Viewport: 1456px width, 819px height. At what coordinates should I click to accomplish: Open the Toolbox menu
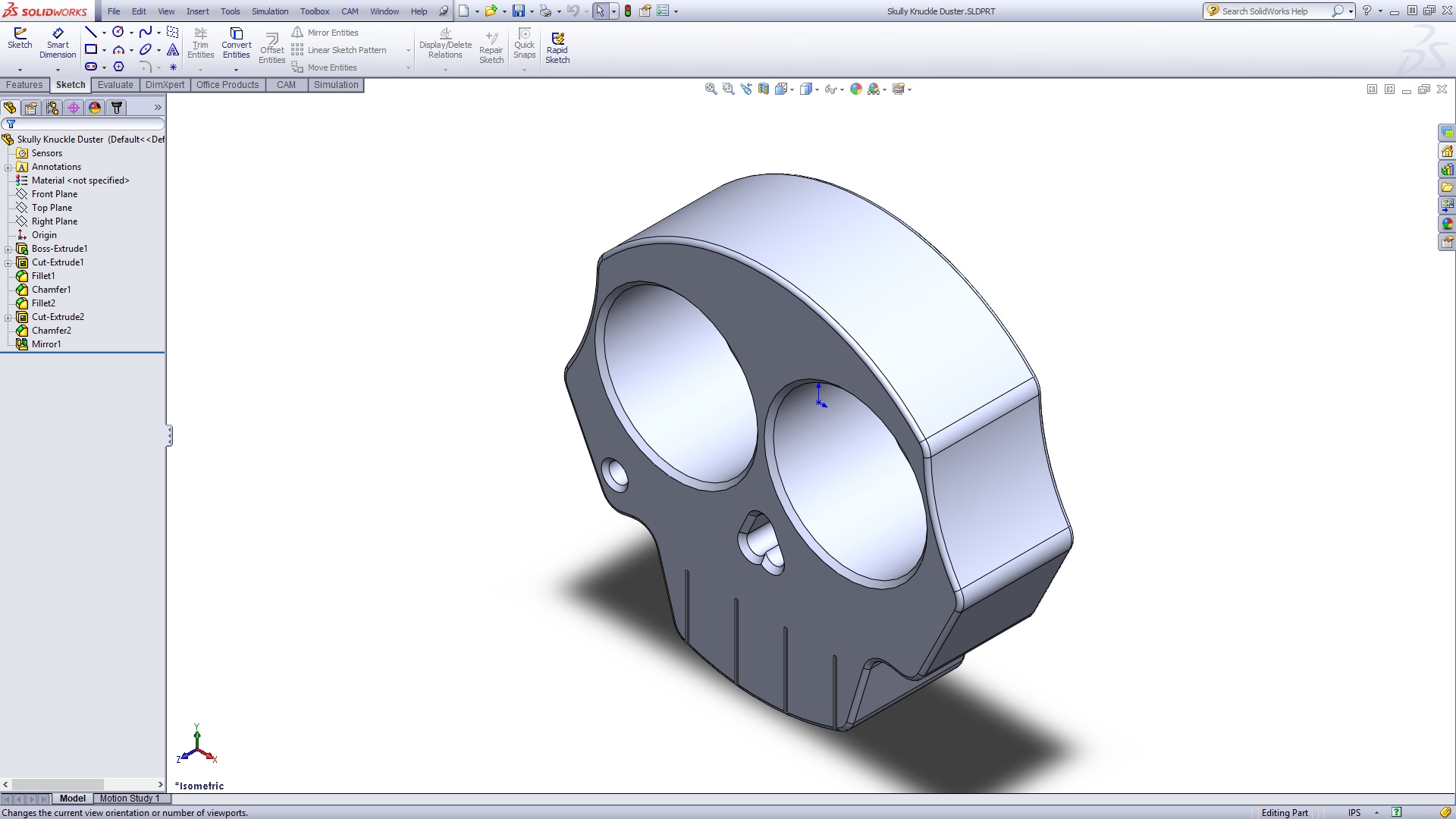(x=315, y=11)
